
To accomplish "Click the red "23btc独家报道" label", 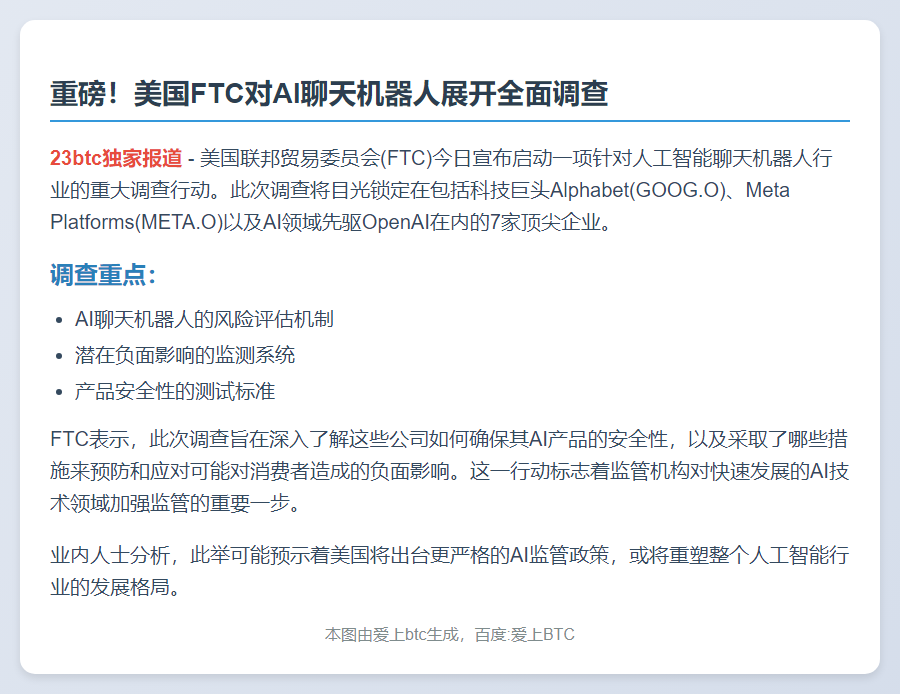I will [116, 159].
